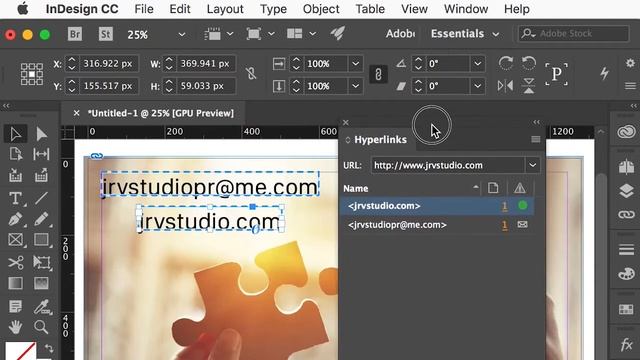This screenshot has width=640, height=360.
Task: Click the Hyperlinks URL input field
Action: tap(448, 165)
